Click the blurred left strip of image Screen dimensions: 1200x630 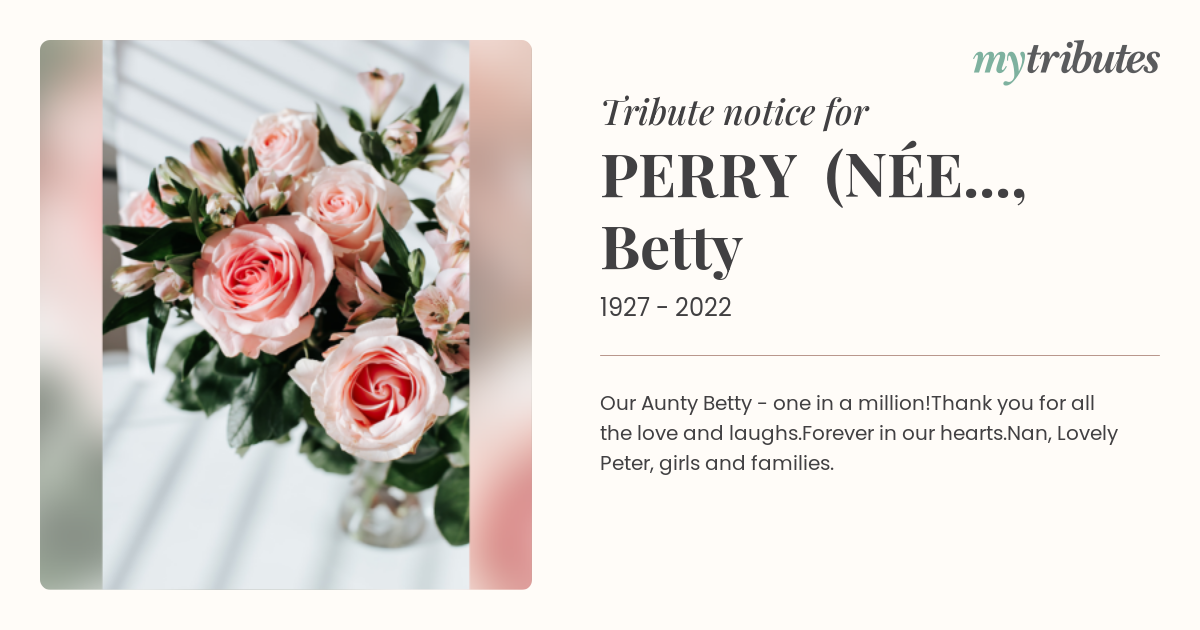[x=71, y=315]
